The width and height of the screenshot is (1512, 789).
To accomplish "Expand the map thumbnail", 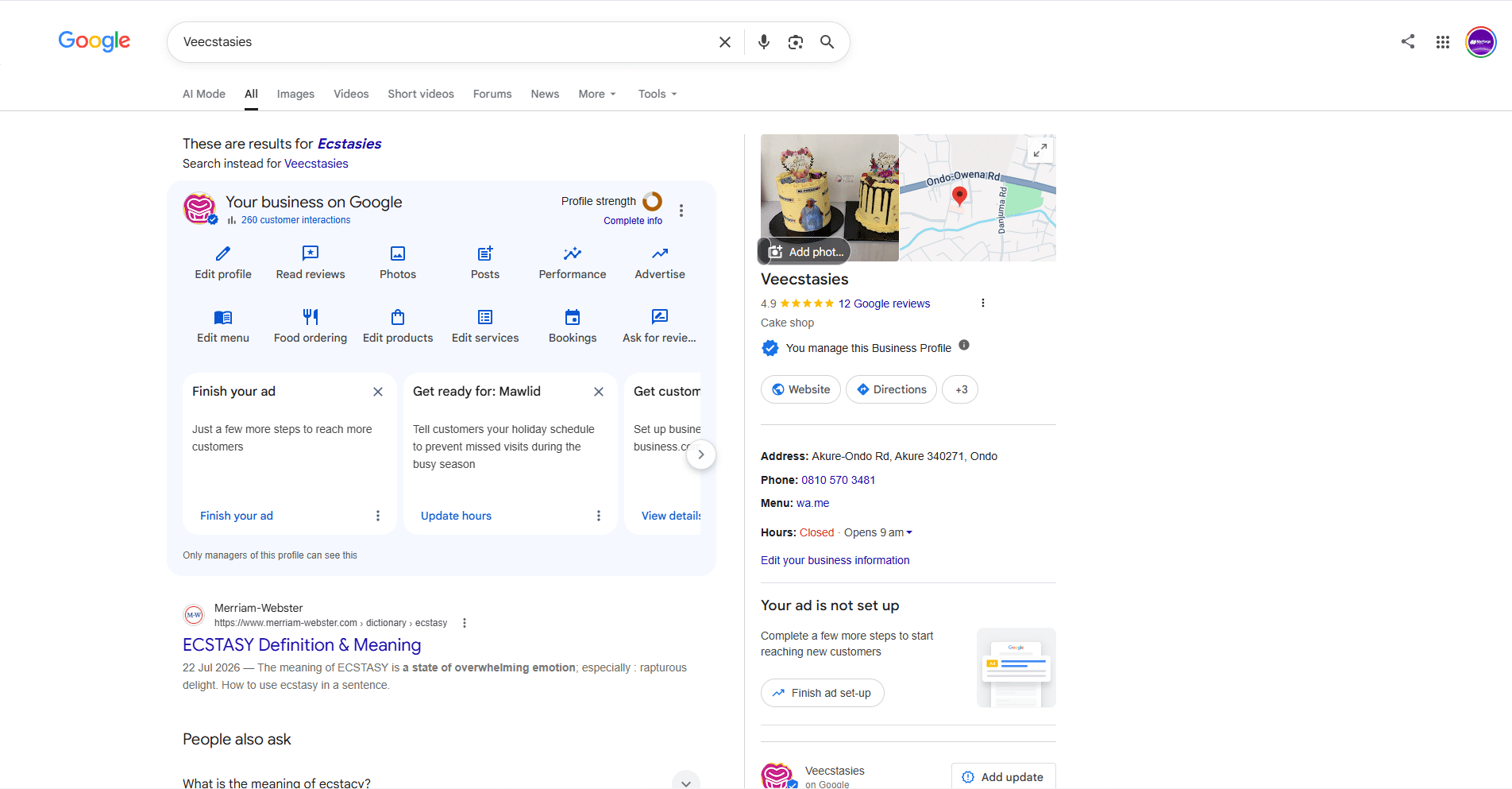I will 1040,150.
